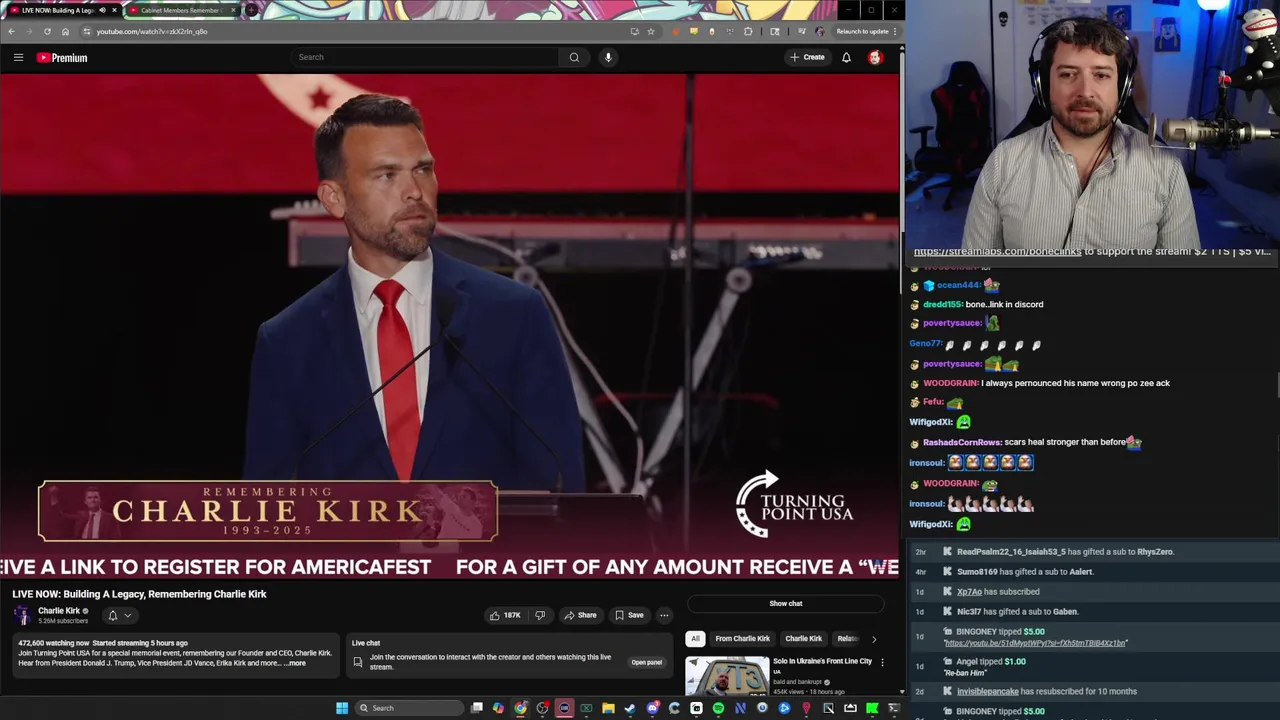This screenshot has width=1280, height=720.
Task: Open the YouTube guide hamburger menu
Action: tap(18, 57)
